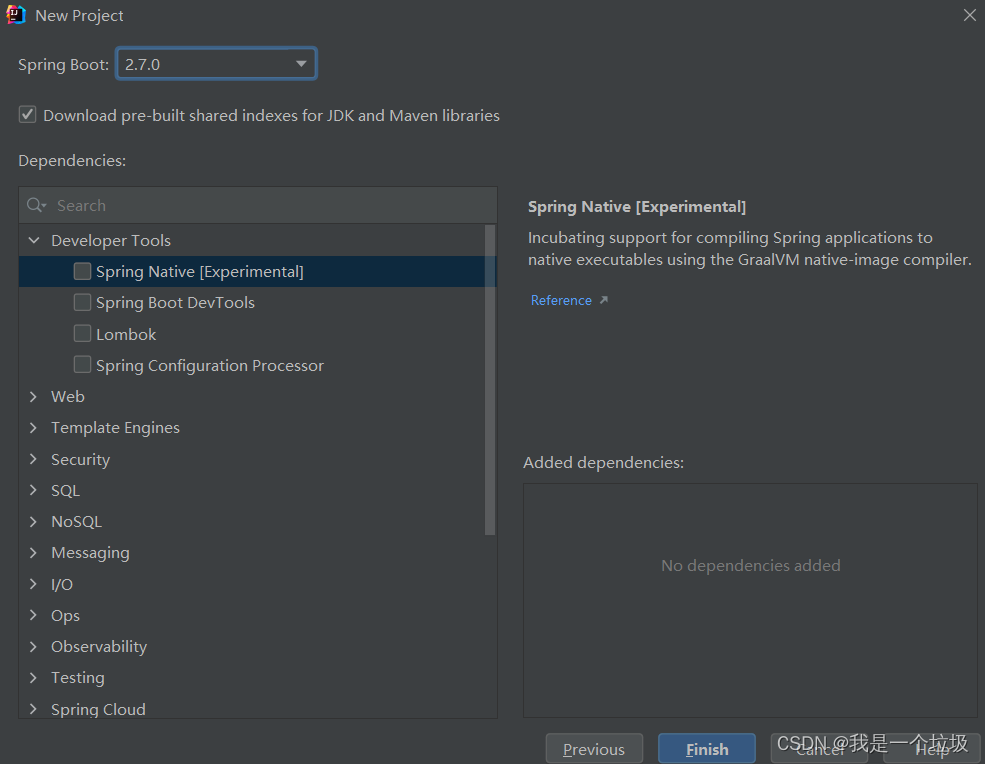Expand the Security category
This screenshot has width=985, height=764.
coord(34,459)
